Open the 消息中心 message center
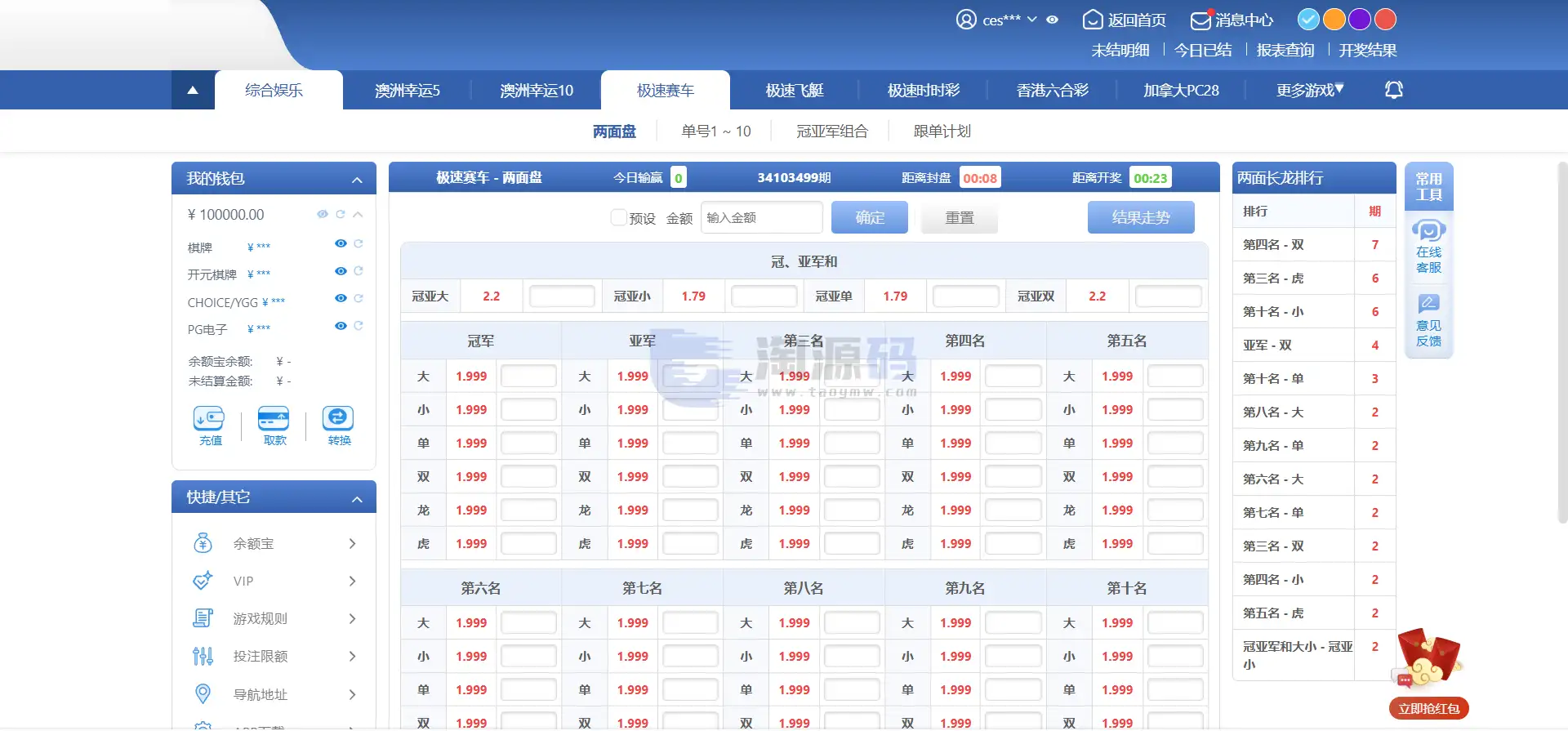This screenshot has height=731, width=1568. tap(1232, 20)
